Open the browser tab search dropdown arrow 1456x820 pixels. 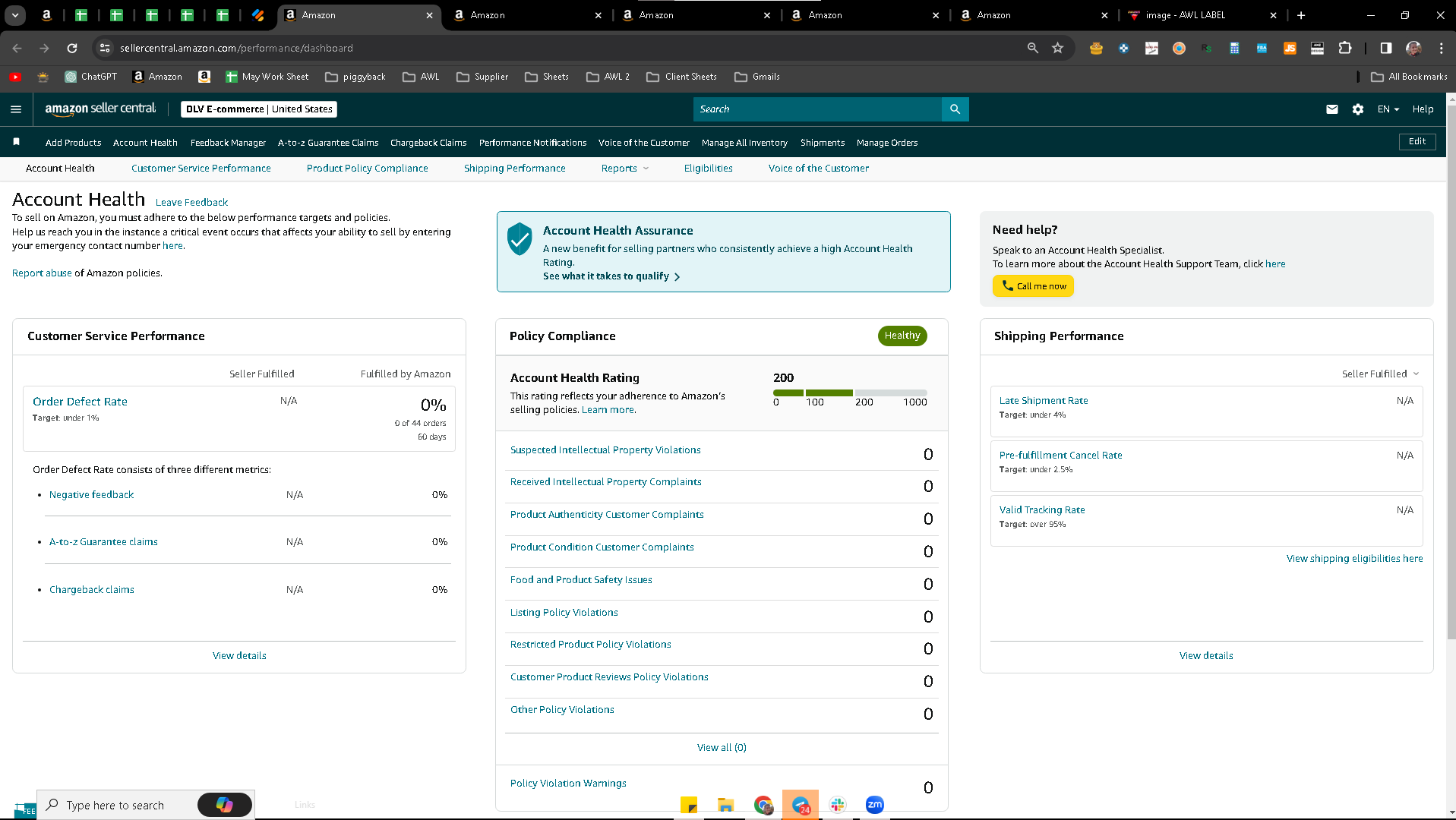15,15
